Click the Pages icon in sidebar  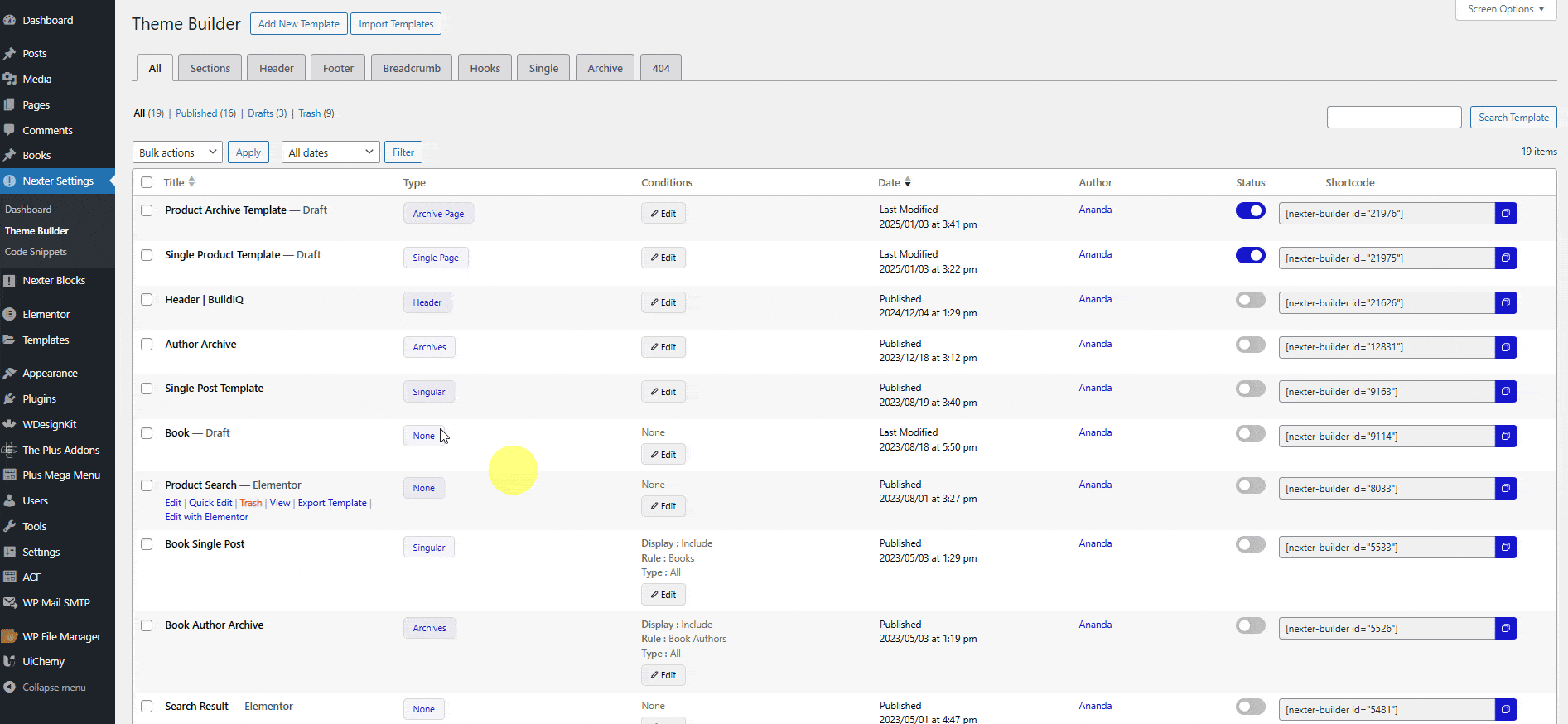[10, 104]
